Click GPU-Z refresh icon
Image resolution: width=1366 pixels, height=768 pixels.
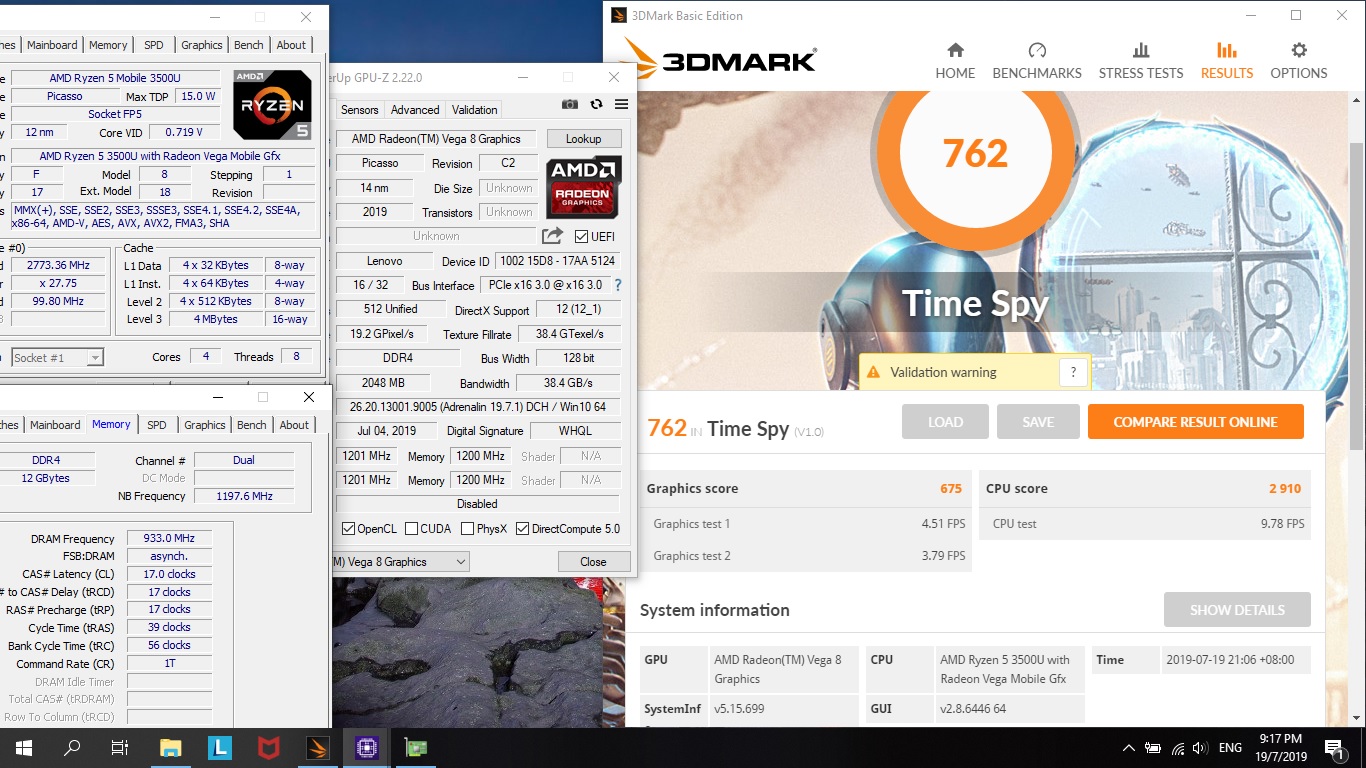tap(596, 104)
